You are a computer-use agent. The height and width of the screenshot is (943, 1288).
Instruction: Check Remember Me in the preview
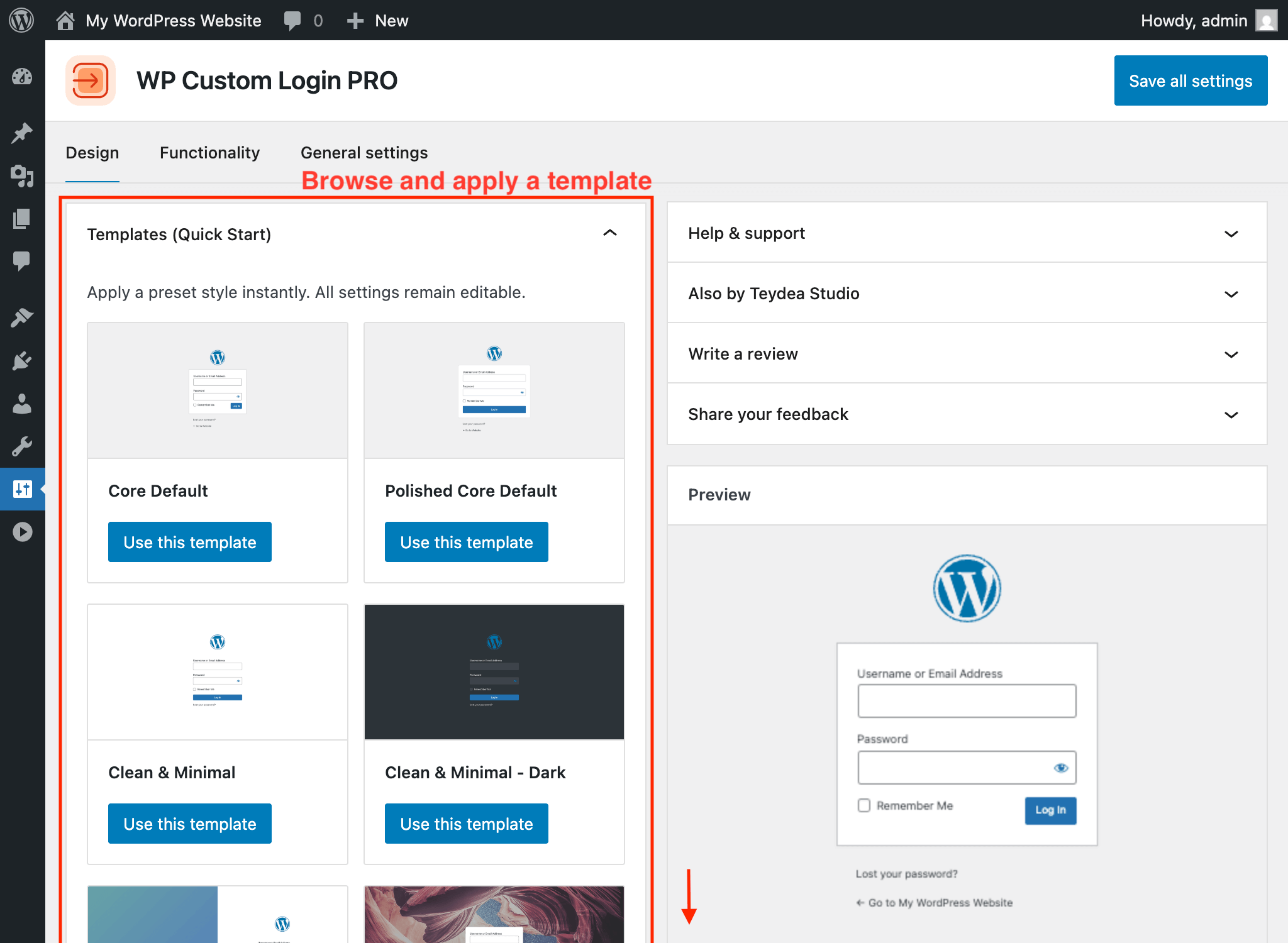pyautogui.click(x=863, y=805)
